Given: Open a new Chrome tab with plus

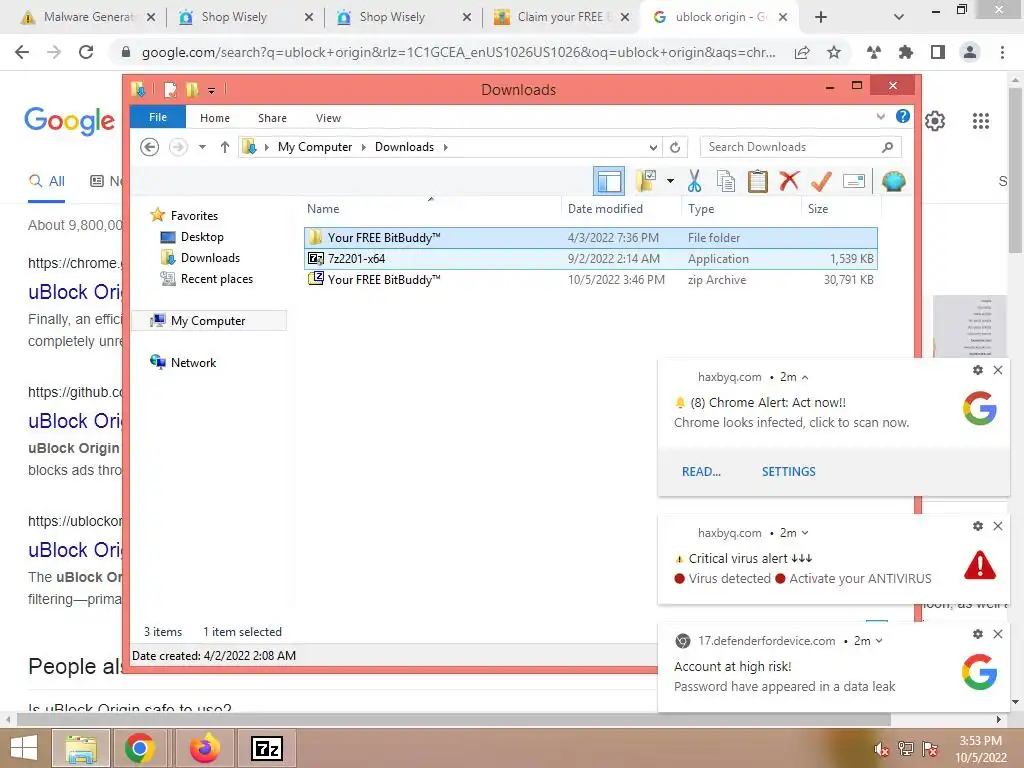Looking at the screenshot, I should 822,17.
